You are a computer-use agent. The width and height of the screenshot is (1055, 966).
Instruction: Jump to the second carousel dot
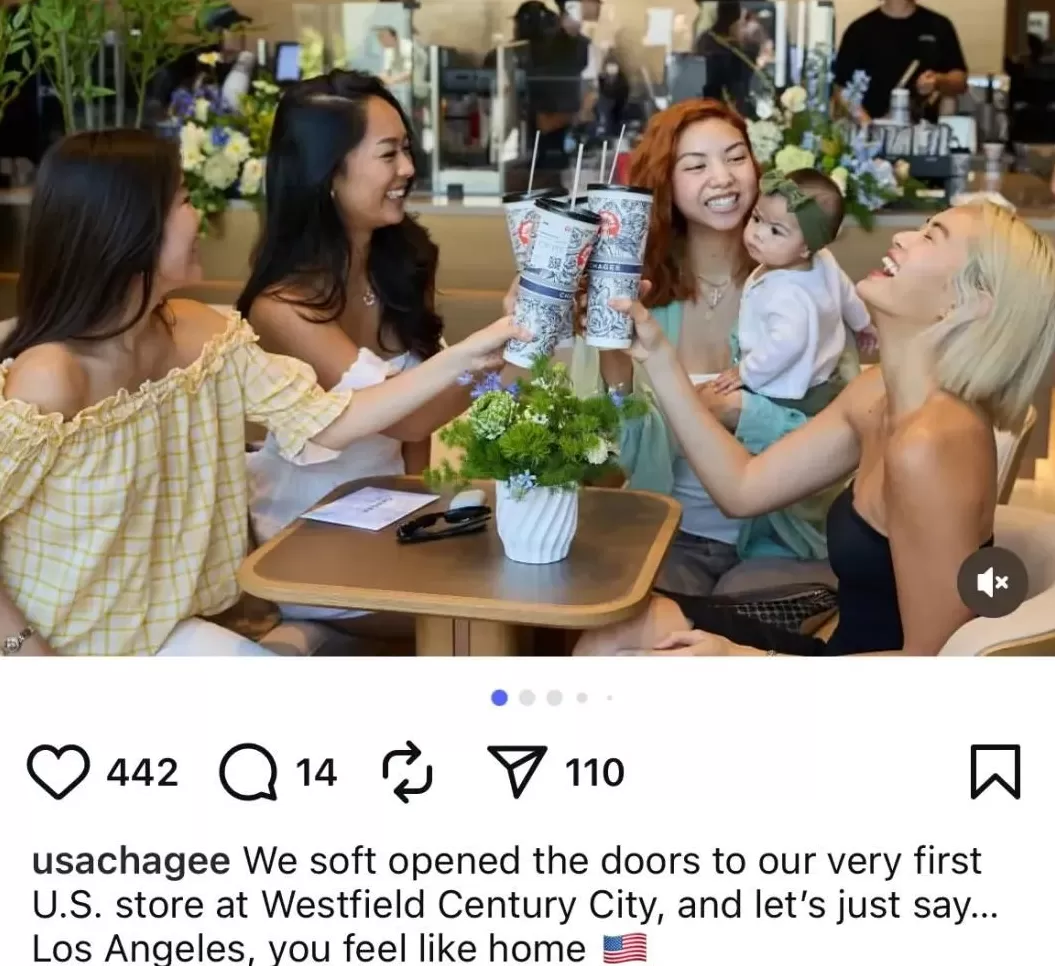click(x=528, y=698)
